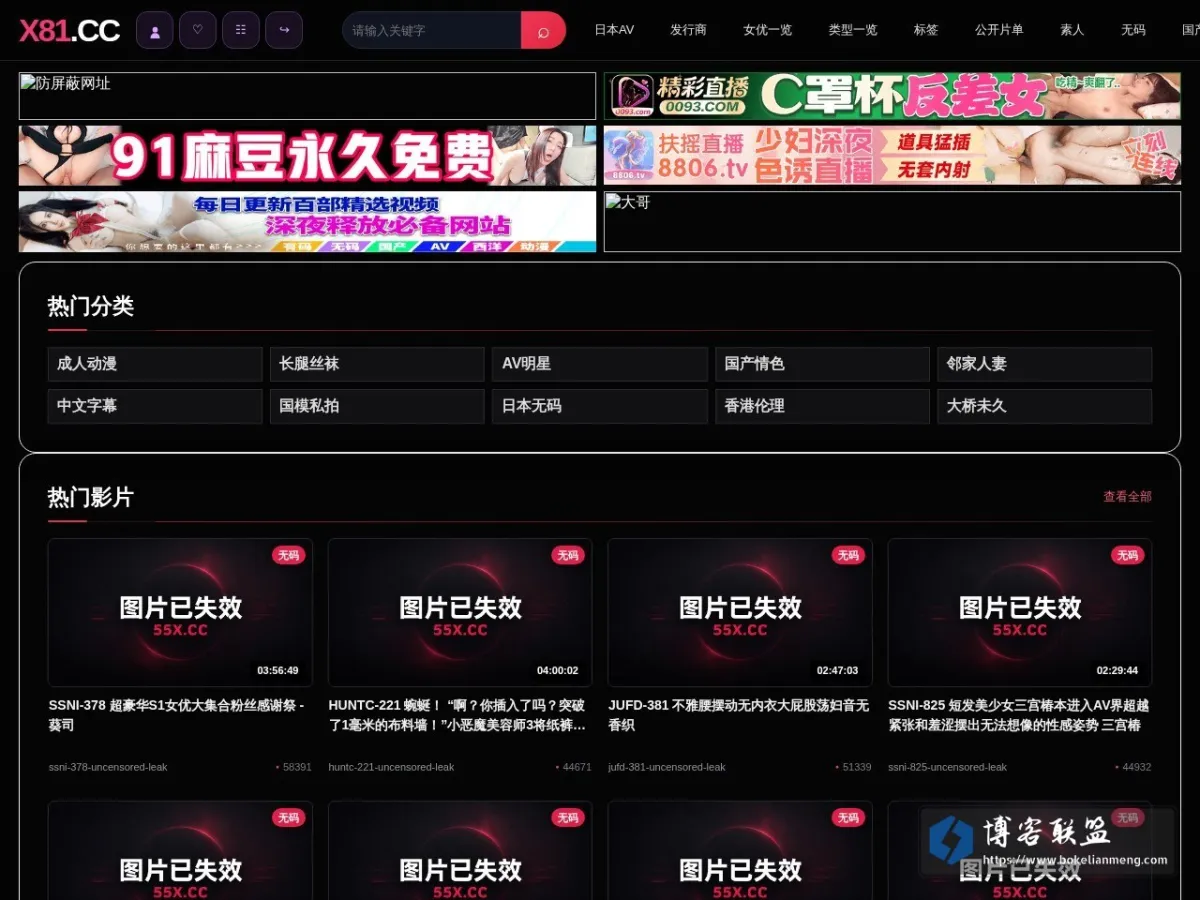
Task: Open the 标签 menu item
Action: (926, 30)
